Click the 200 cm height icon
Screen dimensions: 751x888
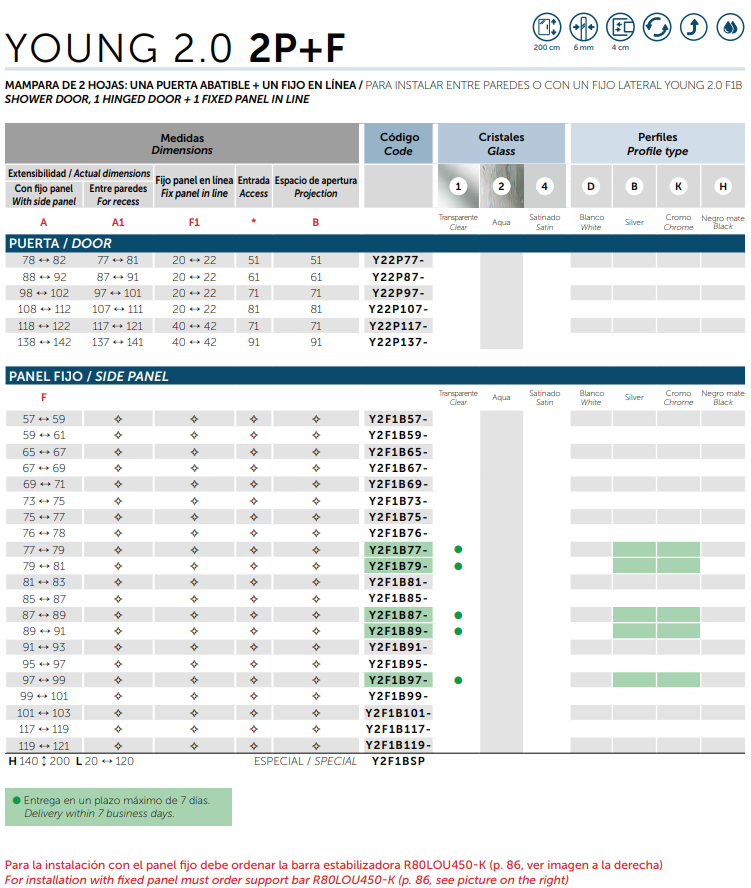point(547,27)
